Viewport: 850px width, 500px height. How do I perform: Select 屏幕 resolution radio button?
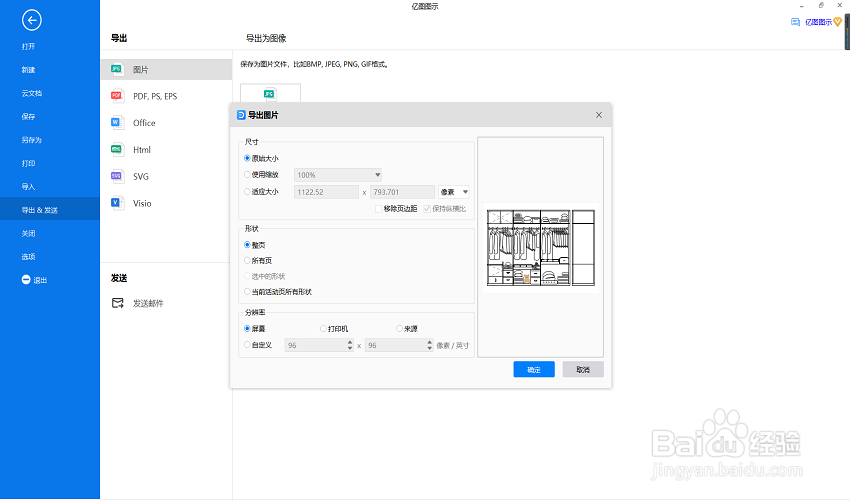[x=247, y=329]
